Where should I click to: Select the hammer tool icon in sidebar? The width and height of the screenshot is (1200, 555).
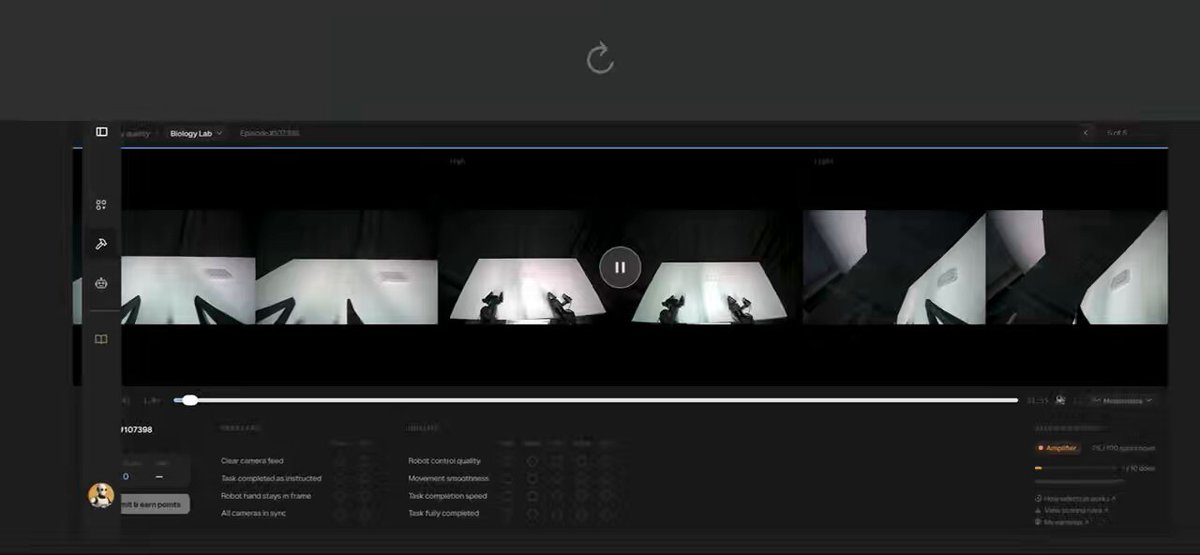pos(101,244)
